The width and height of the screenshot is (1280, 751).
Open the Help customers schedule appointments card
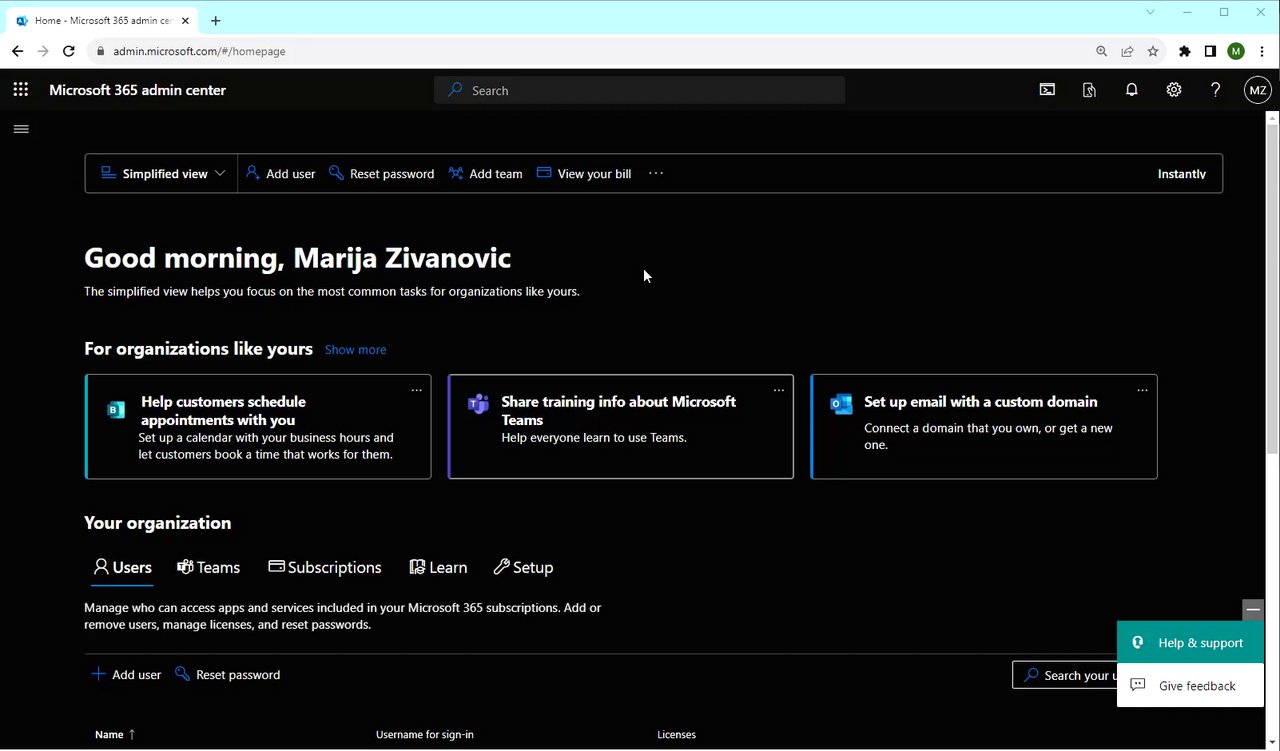(x=258, y=427)
